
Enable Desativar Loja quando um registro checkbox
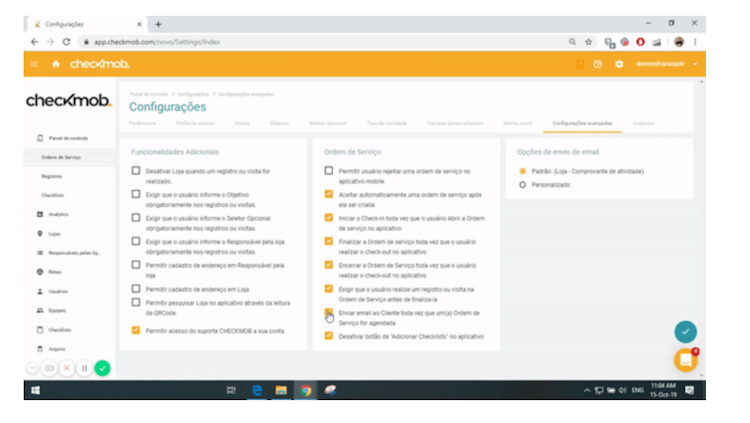tap(136, 170)
